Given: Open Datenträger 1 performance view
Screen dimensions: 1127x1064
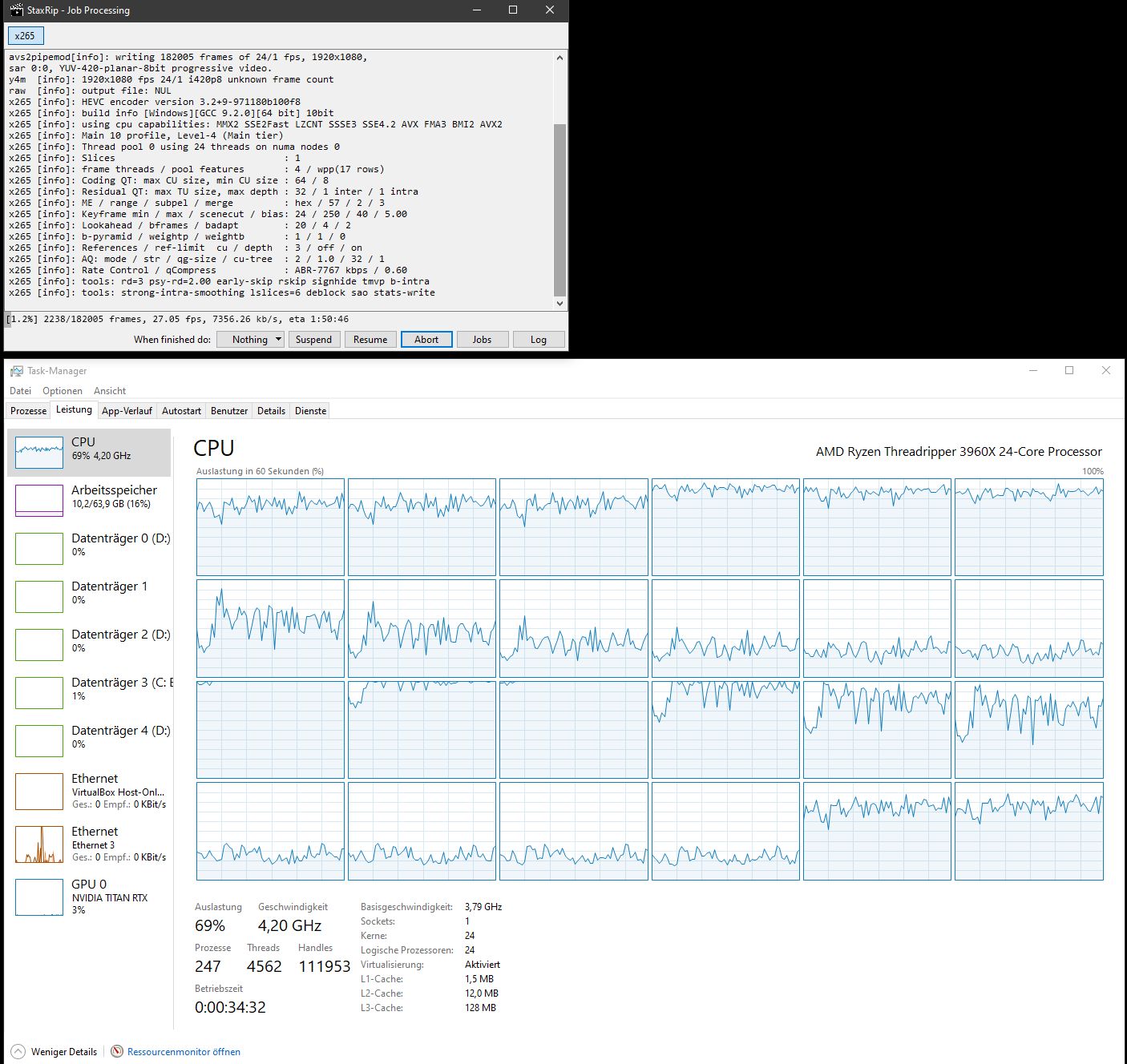Looking at the screenshot, I should tap(89, 596).
